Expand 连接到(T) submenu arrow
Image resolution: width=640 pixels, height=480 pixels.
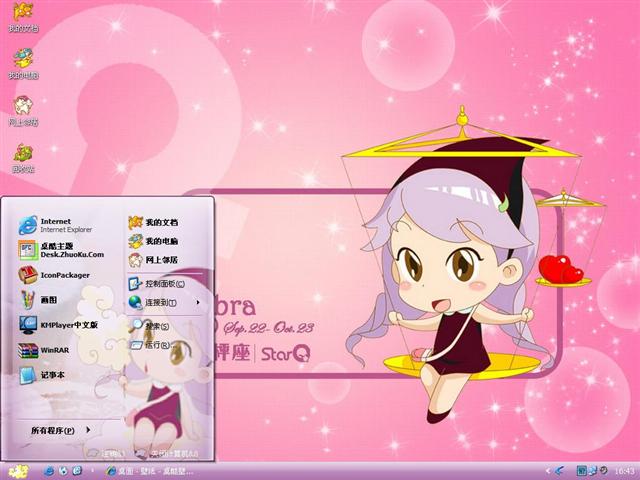pos(198,302)
